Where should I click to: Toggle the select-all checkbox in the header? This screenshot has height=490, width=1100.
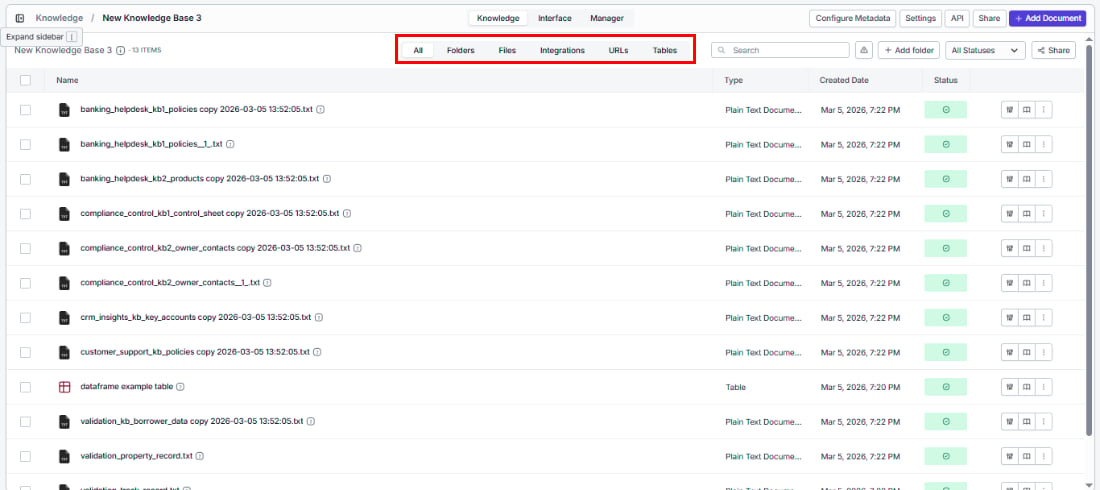tap(25, 80)
